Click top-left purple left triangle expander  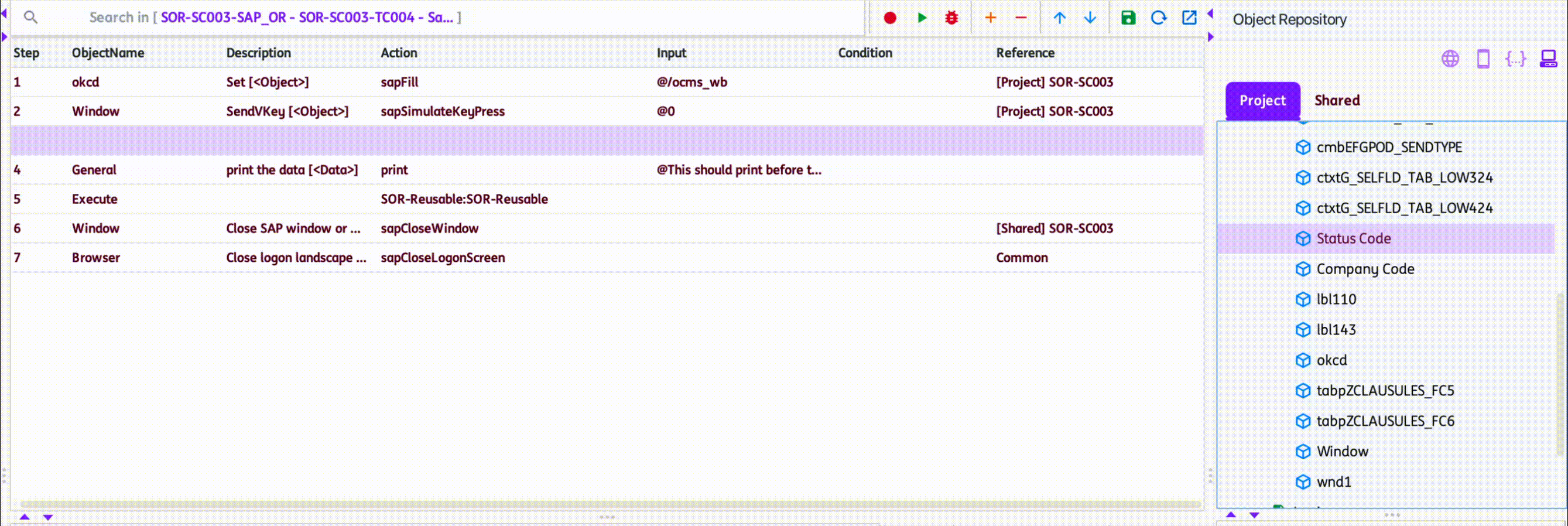(x=4, y=13)
